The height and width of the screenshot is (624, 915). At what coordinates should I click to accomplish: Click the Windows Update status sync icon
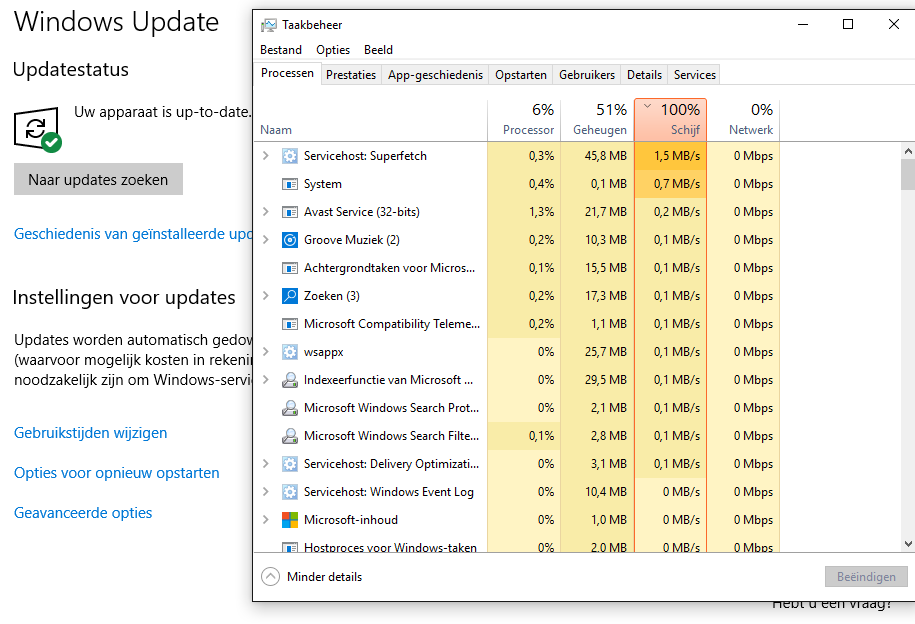(38, 129)
